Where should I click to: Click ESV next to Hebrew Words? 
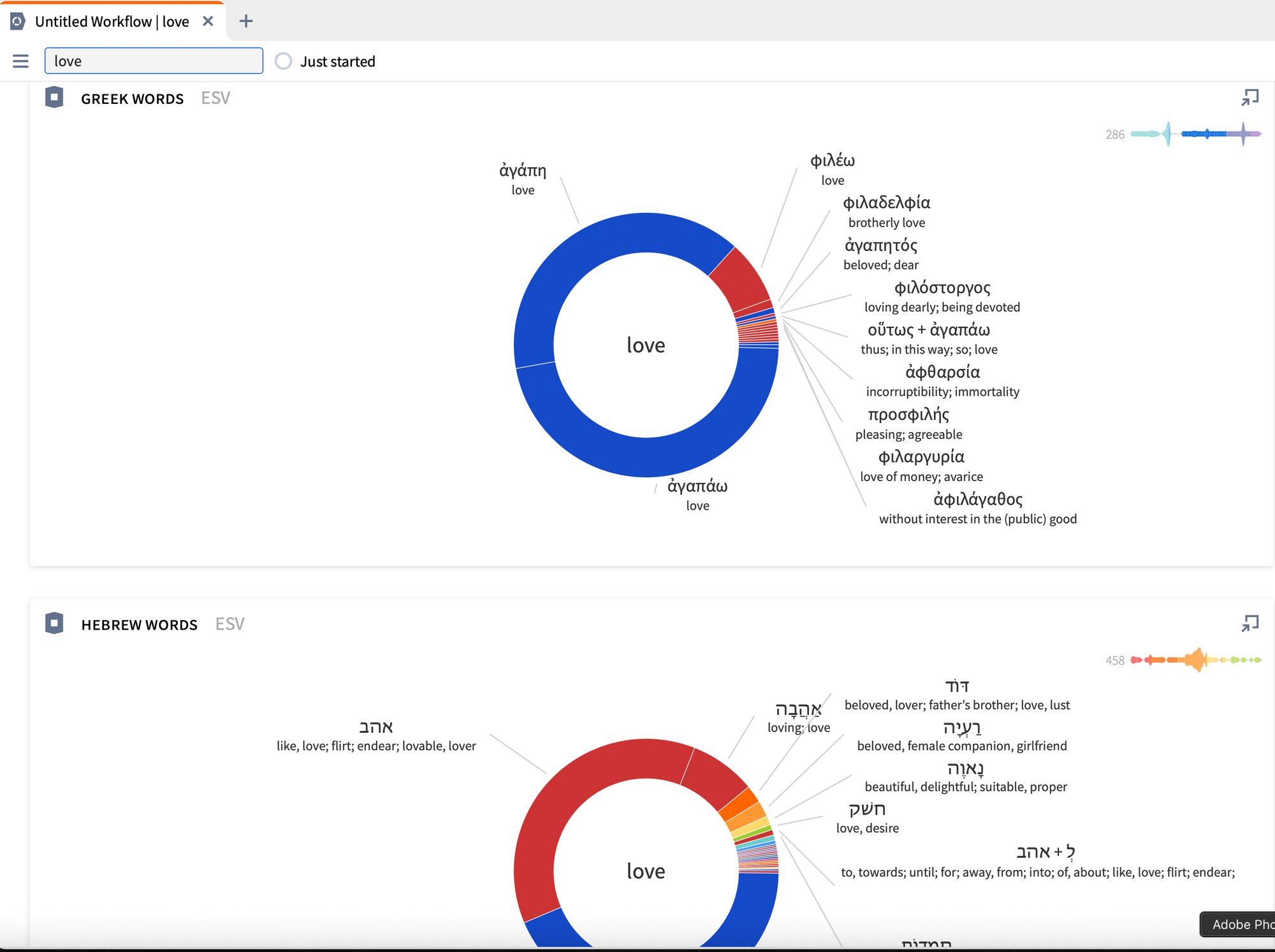point(229,624)
